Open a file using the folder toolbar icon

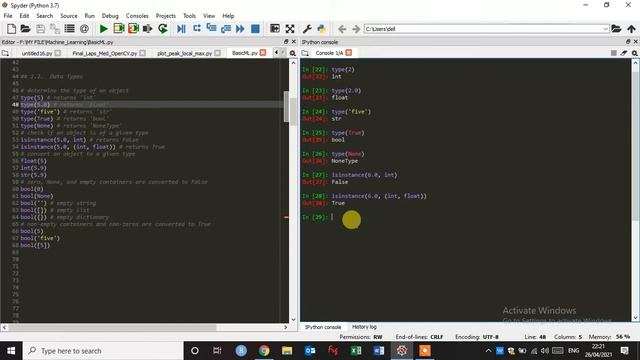pos(25,29)
